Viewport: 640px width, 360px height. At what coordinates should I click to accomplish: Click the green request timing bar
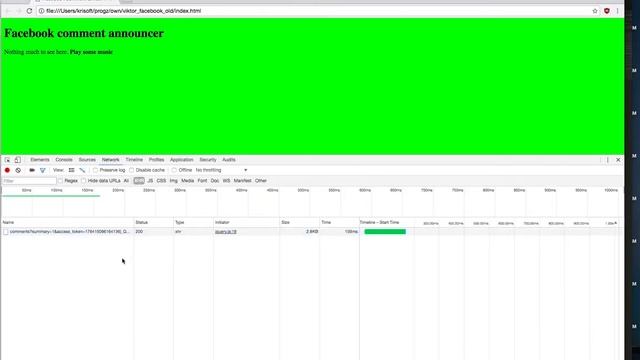[x=385, y=232]
